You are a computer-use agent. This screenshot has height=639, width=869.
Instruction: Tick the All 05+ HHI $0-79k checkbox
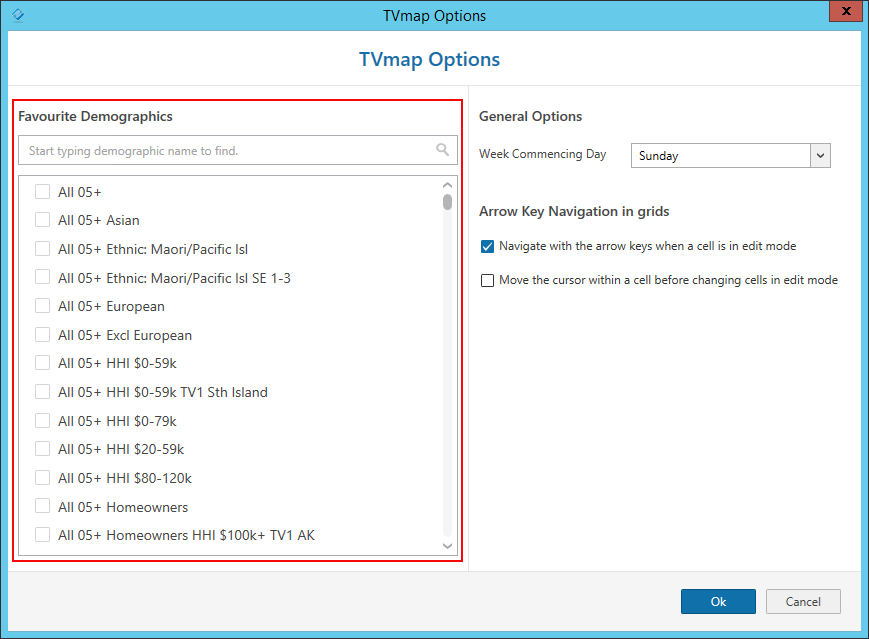point(43,421)
